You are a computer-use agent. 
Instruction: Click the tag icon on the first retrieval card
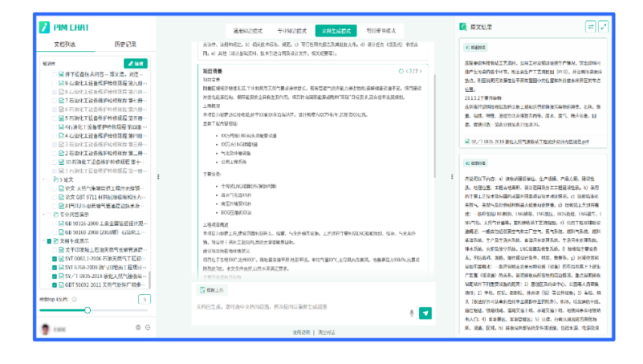(x=467, y=48)
